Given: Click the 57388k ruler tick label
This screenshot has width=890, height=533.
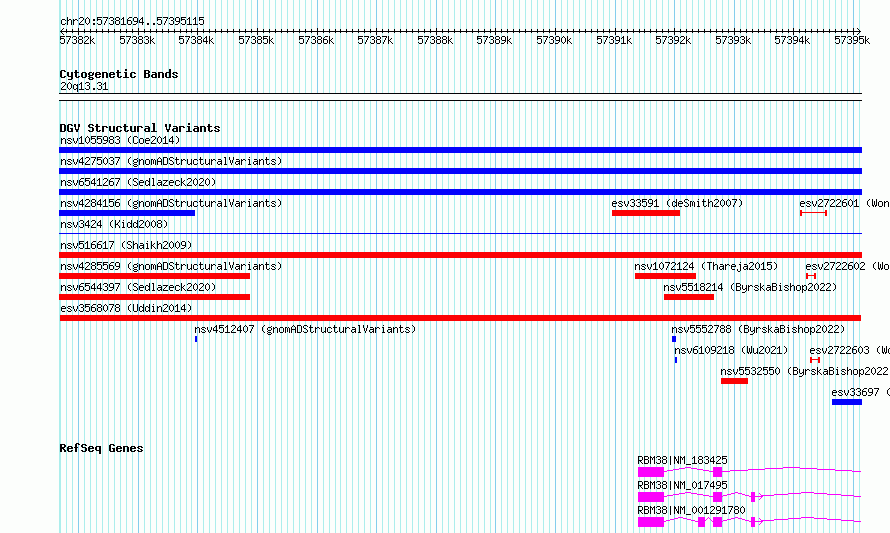Looking at the screenshot, I should pos(435,40).
